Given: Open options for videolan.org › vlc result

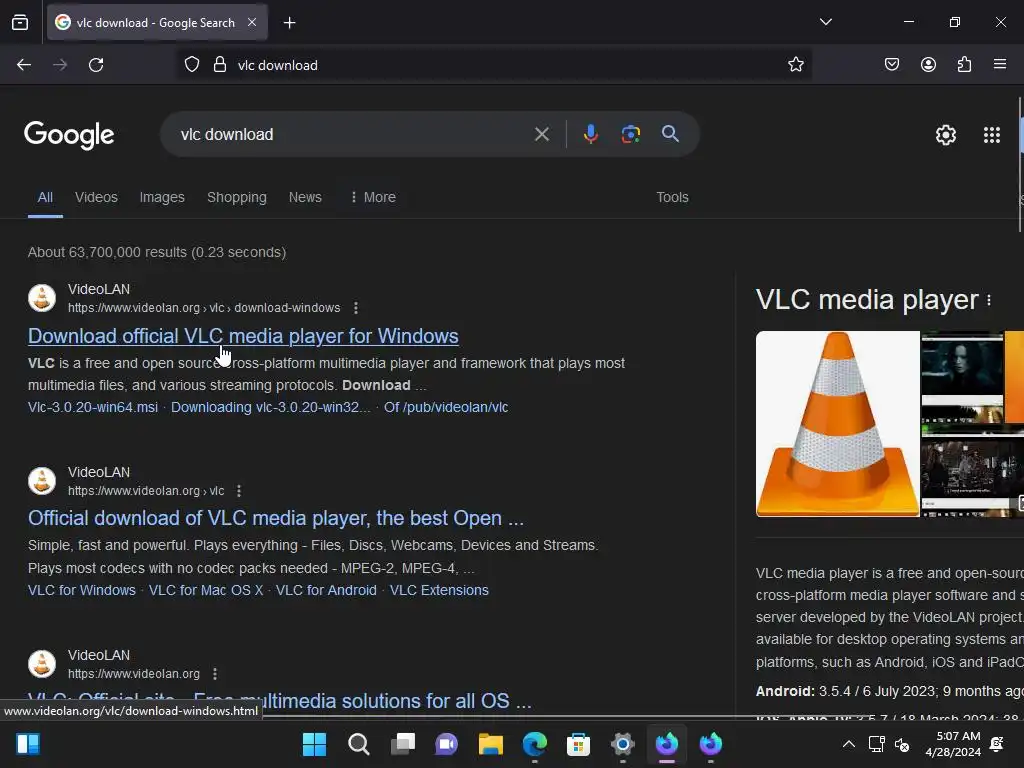Looking at the screenshot, I should click(x=239, y=490).
